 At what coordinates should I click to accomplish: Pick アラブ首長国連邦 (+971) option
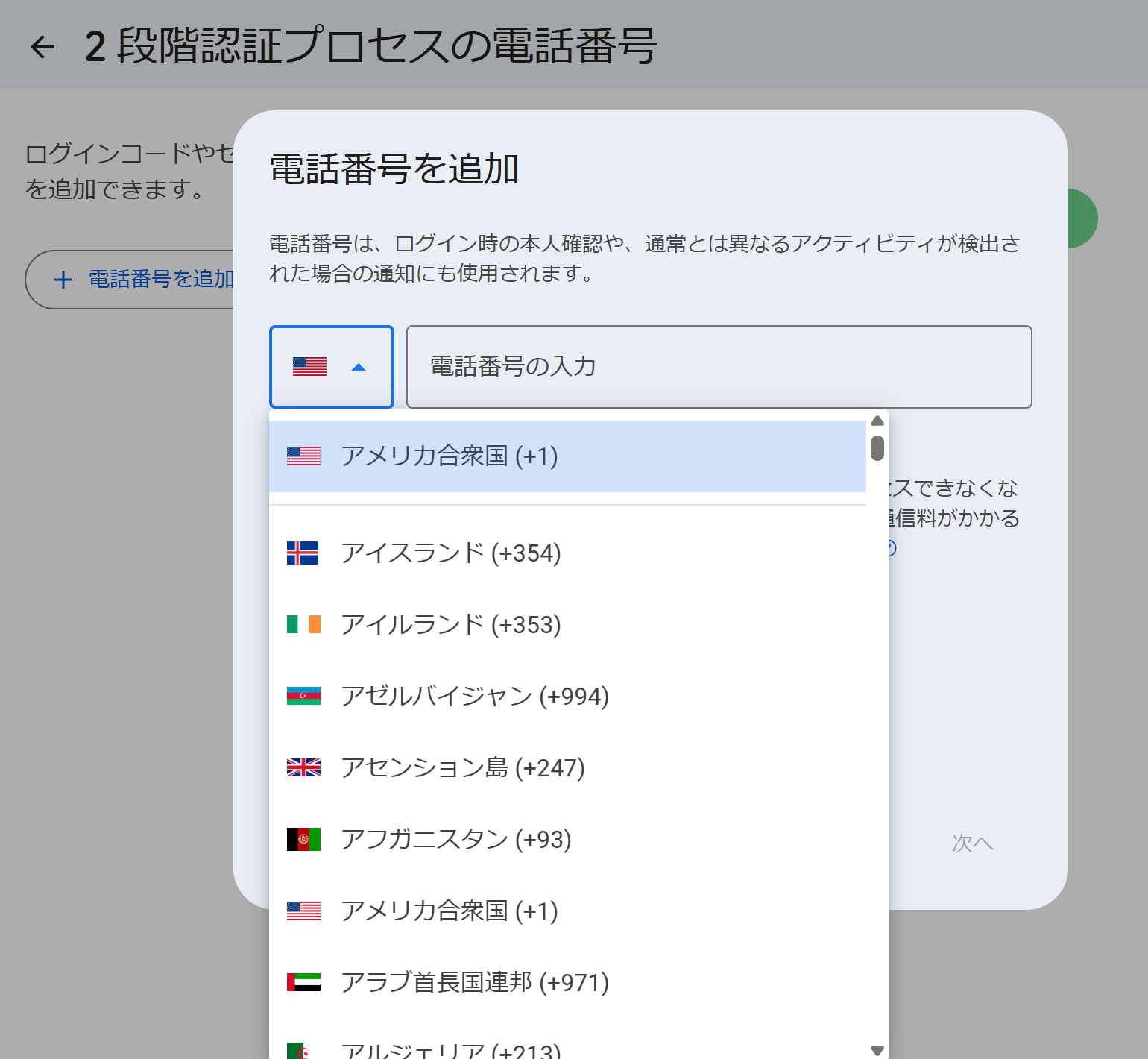(474, 982)
